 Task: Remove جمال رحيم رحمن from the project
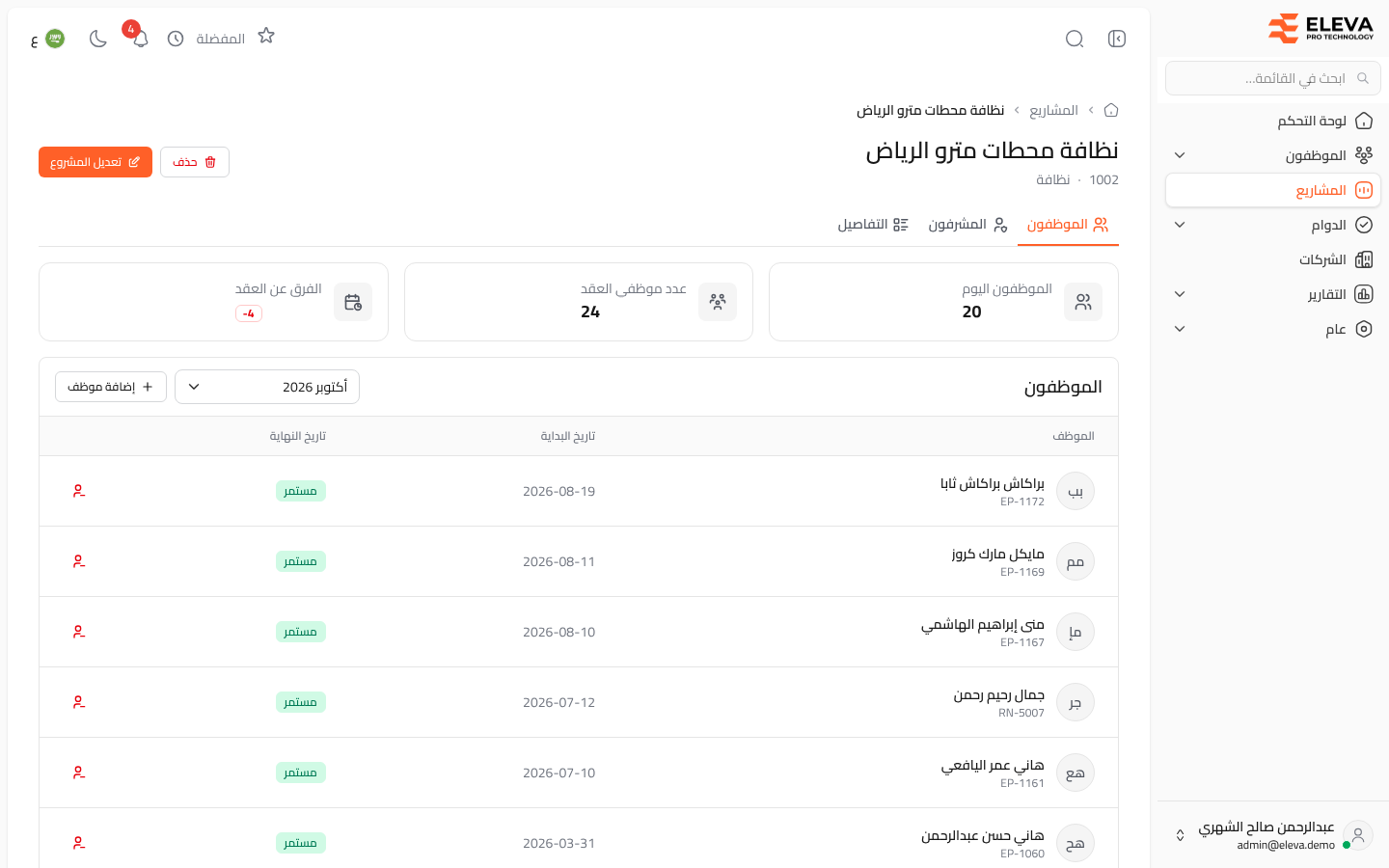[x=79, y=702]
